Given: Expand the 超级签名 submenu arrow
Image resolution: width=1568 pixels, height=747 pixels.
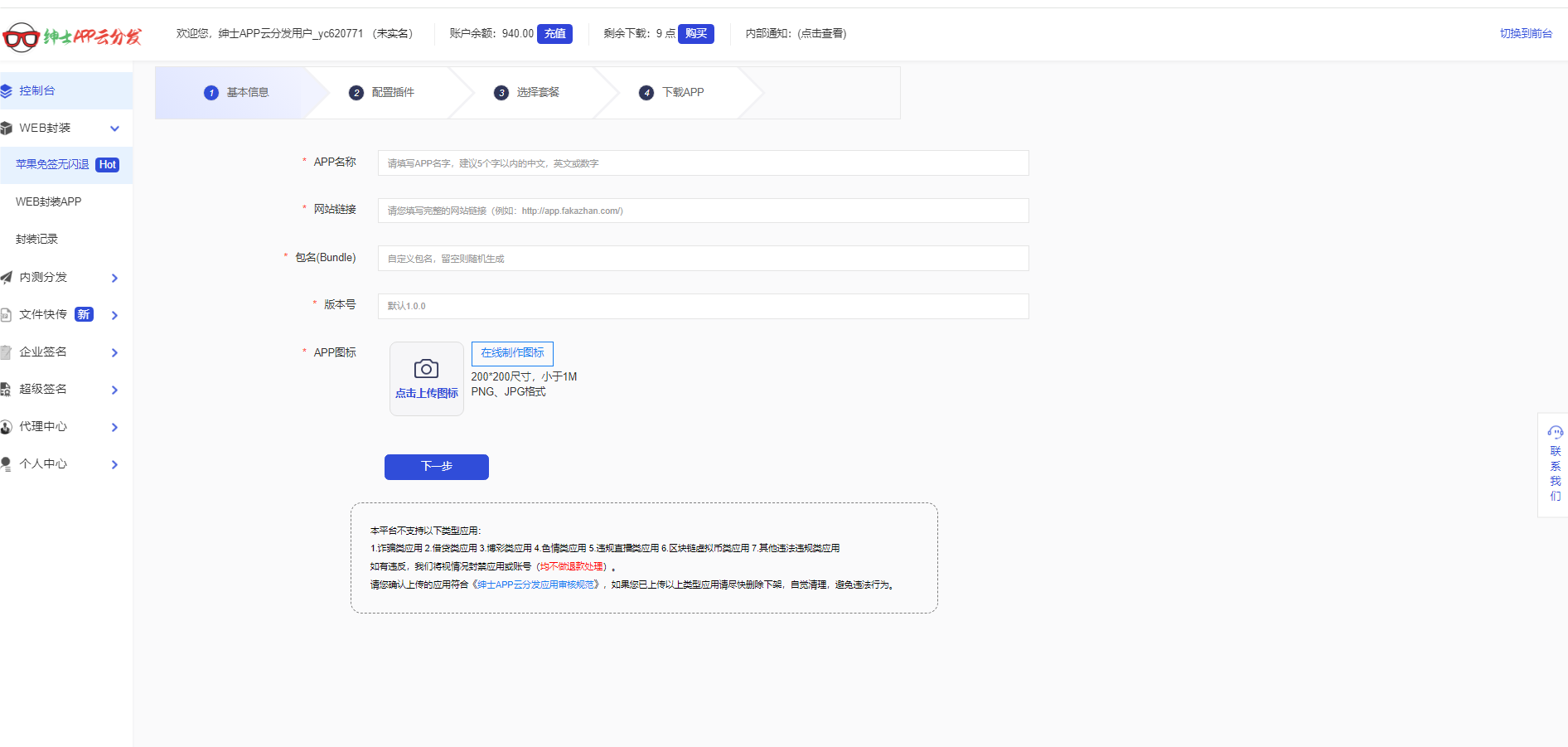Looking at the screenshot, I should 114,390.
